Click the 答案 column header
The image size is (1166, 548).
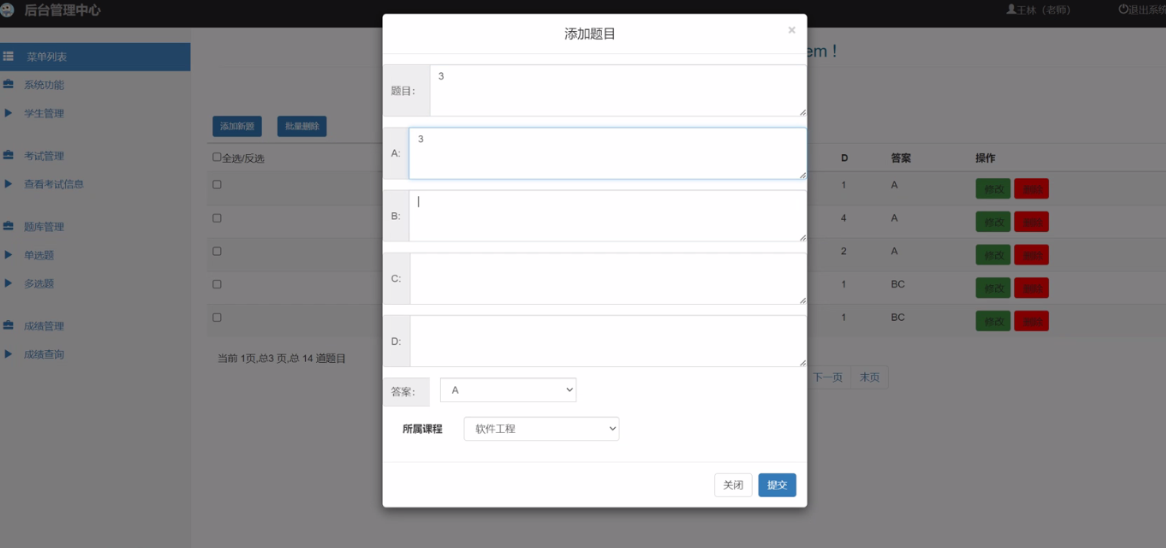901,158
